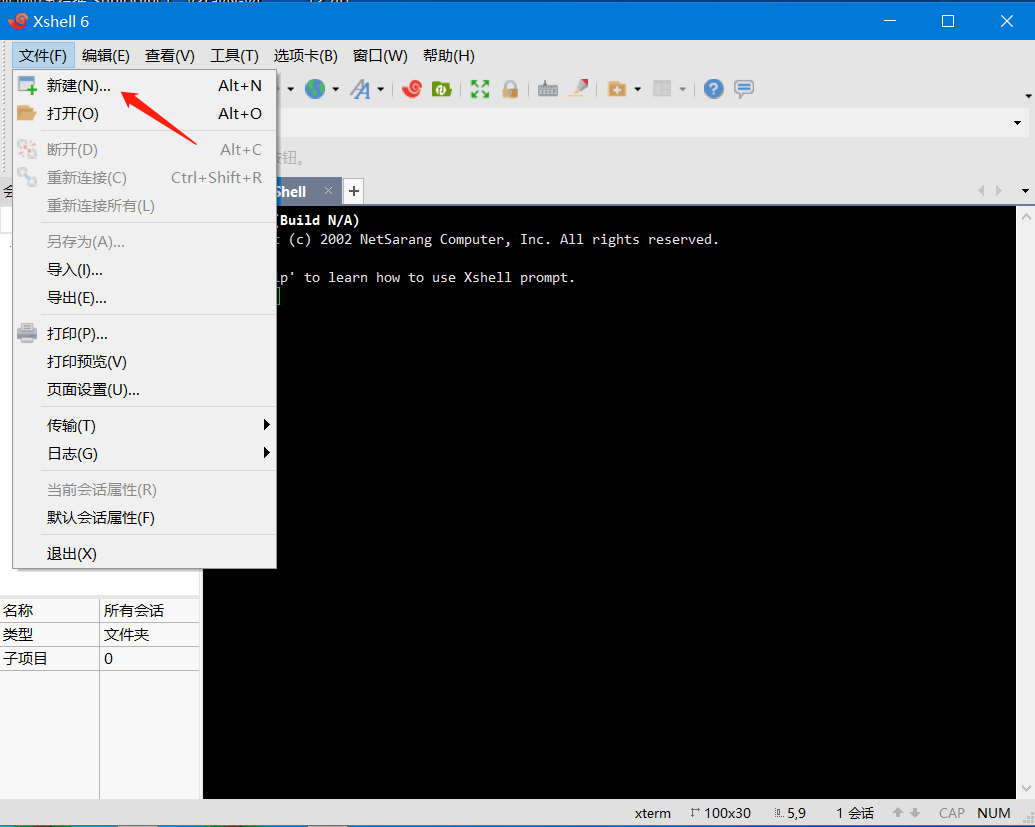The width and height of the screenshot is (1035, 827).
Task: Click the 文件夹 type value cell
Action: pyautogui.click(x=150, y=634)
